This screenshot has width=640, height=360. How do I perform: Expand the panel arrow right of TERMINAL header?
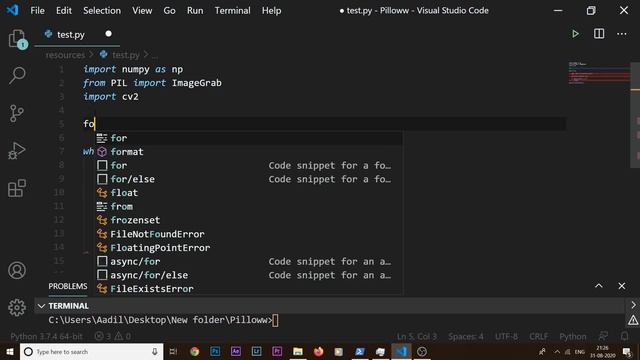click(x=633, y=305)
